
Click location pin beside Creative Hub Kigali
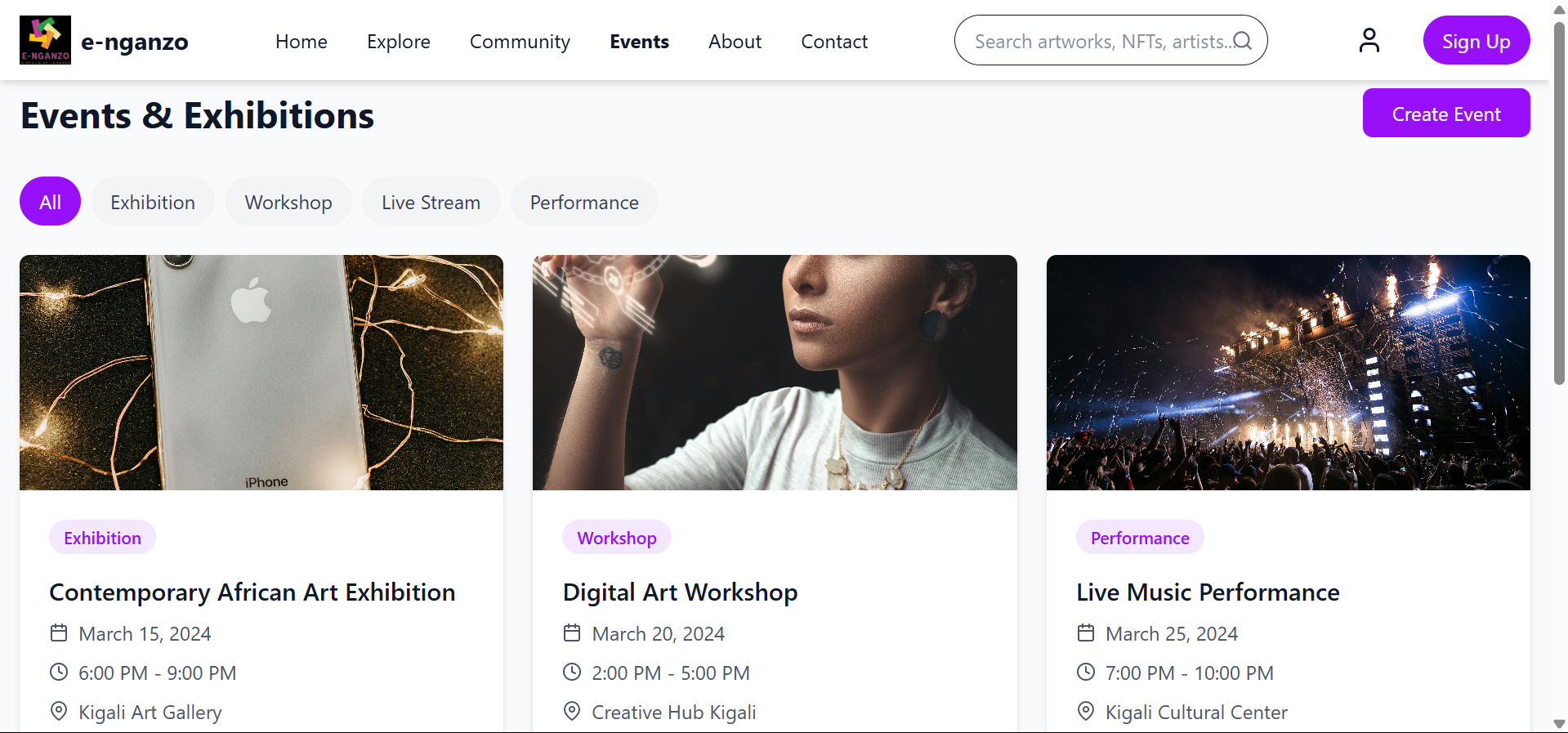[572, 711]
